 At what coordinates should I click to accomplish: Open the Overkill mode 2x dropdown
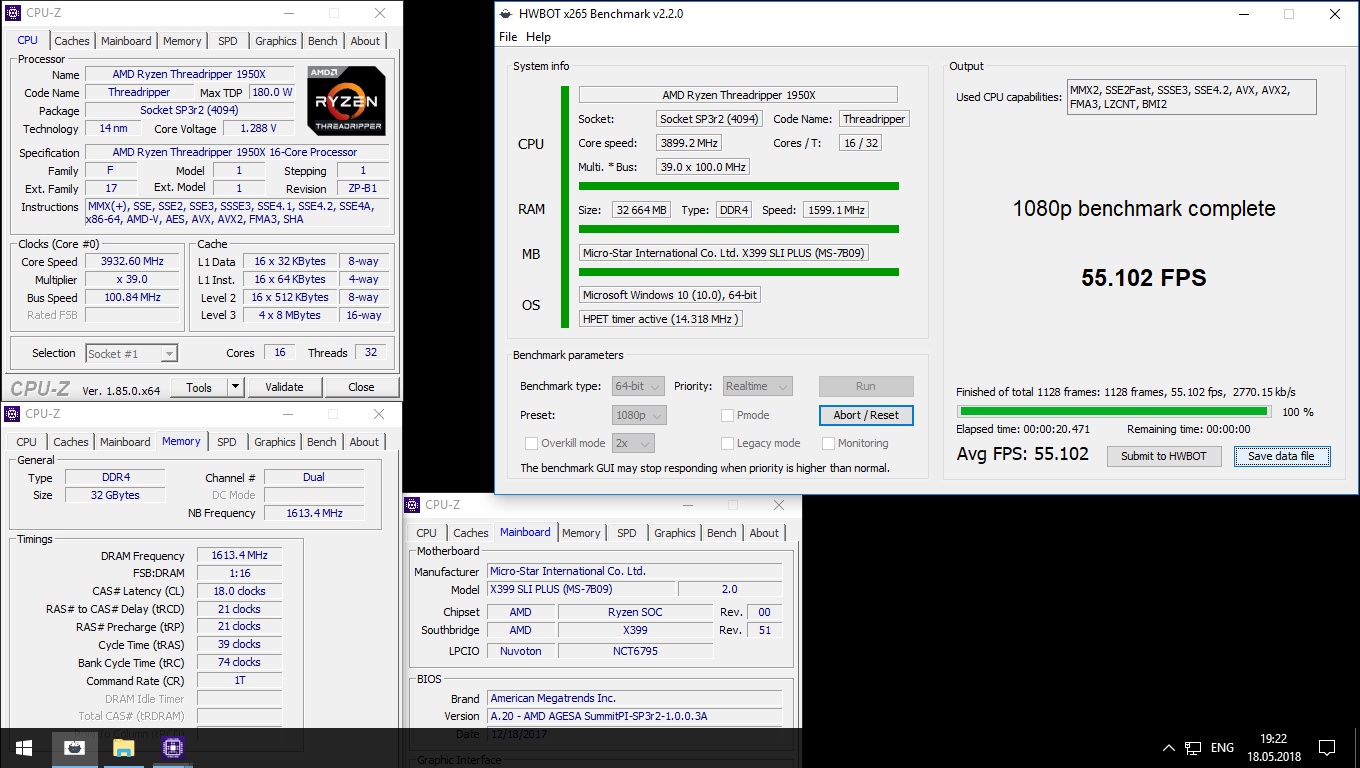(633, 443)
